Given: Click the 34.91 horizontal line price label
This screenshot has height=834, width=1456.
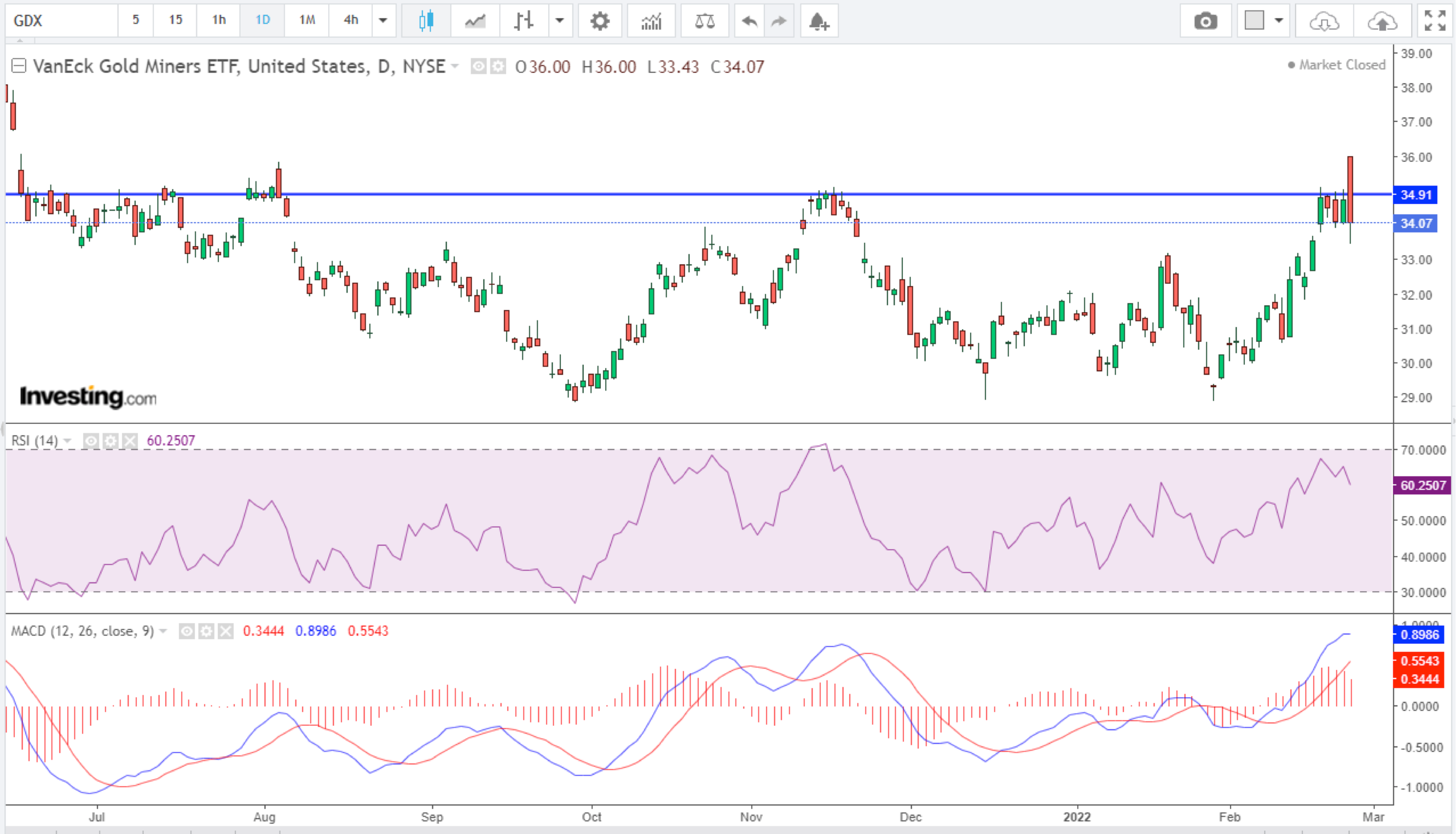Looking at the screenshot, I should pos(1416,195).
